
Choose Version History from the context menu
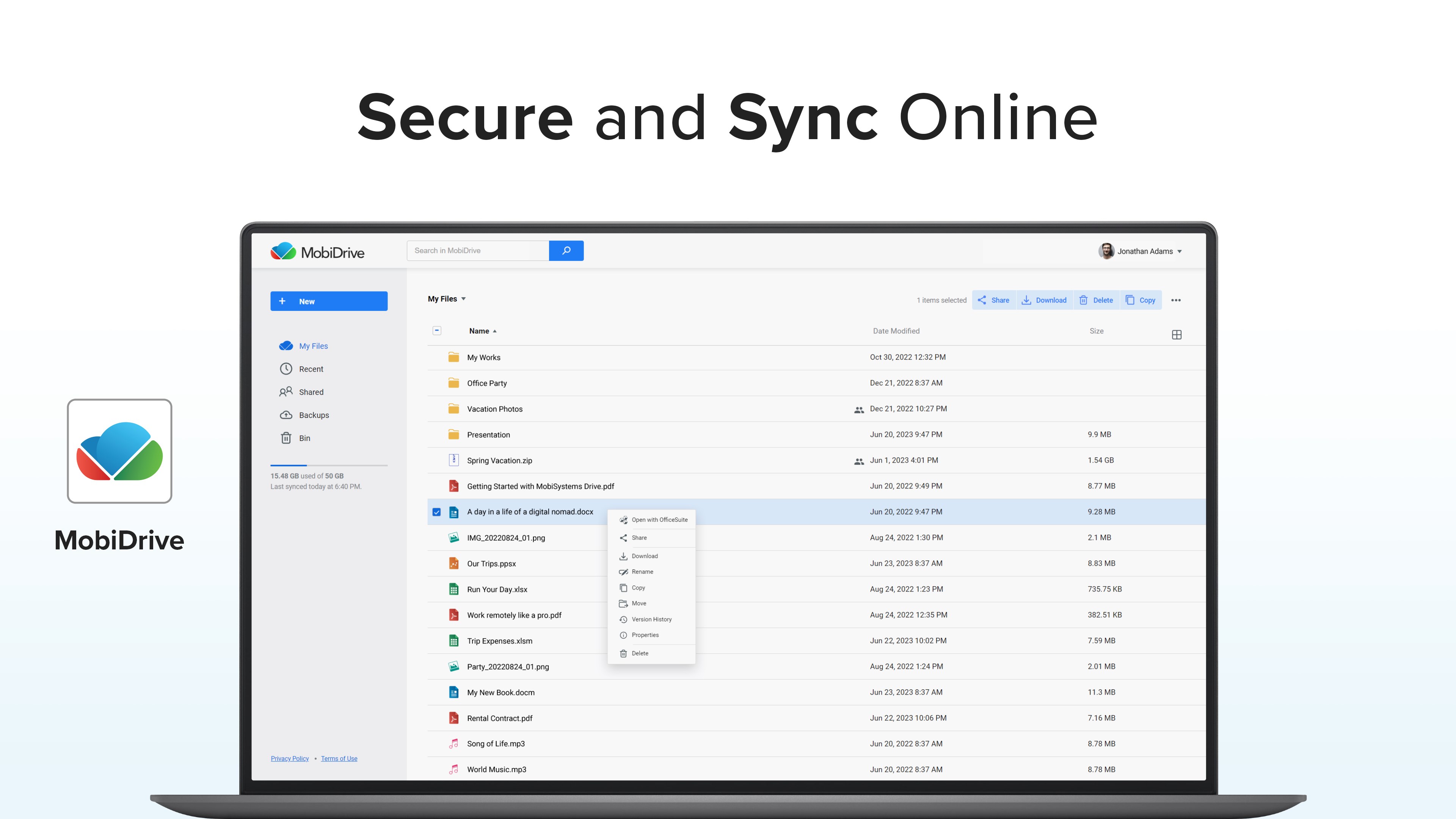tap(651, 619)
